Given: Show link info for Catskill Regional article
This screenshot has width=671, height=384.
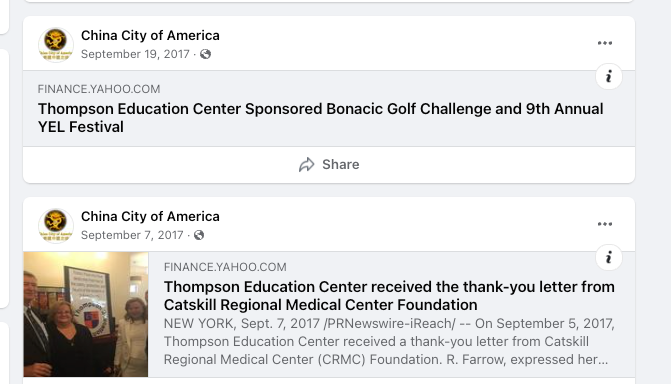Looking at the screenshot, I should pyautogui.click(x=609, y=258).
